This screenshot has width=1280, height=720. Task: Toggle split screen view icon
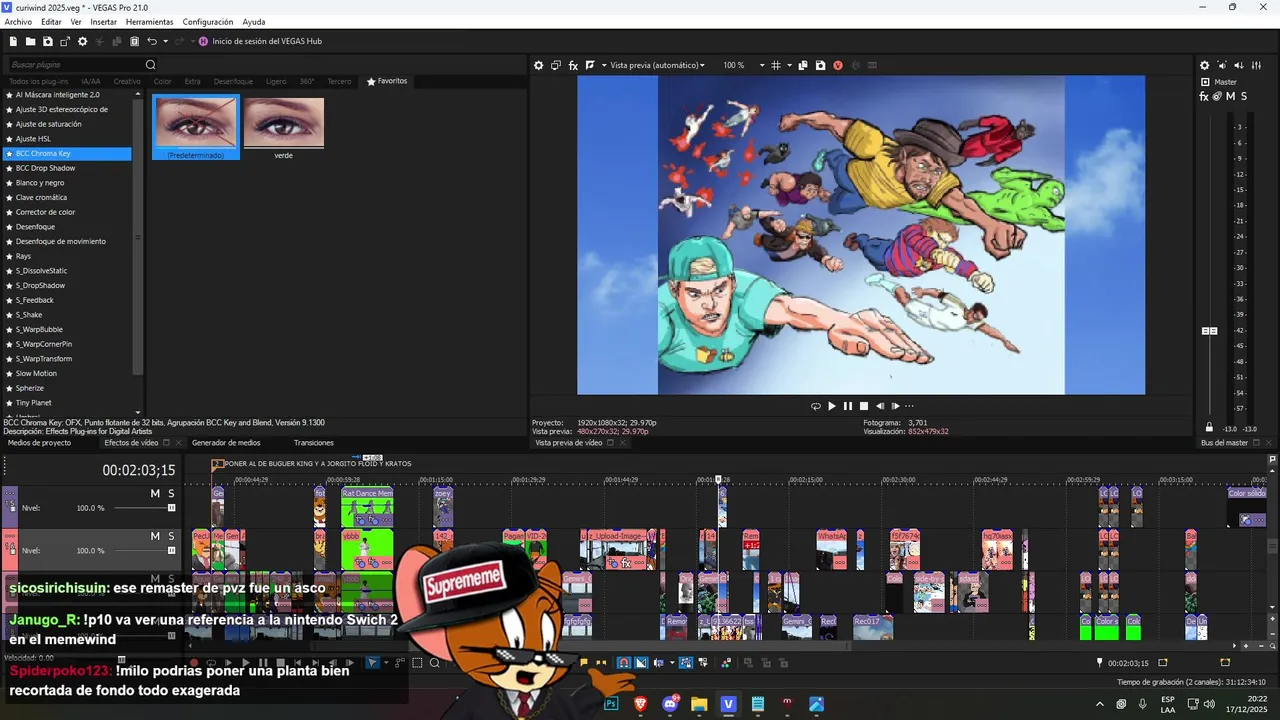(590, 65)
